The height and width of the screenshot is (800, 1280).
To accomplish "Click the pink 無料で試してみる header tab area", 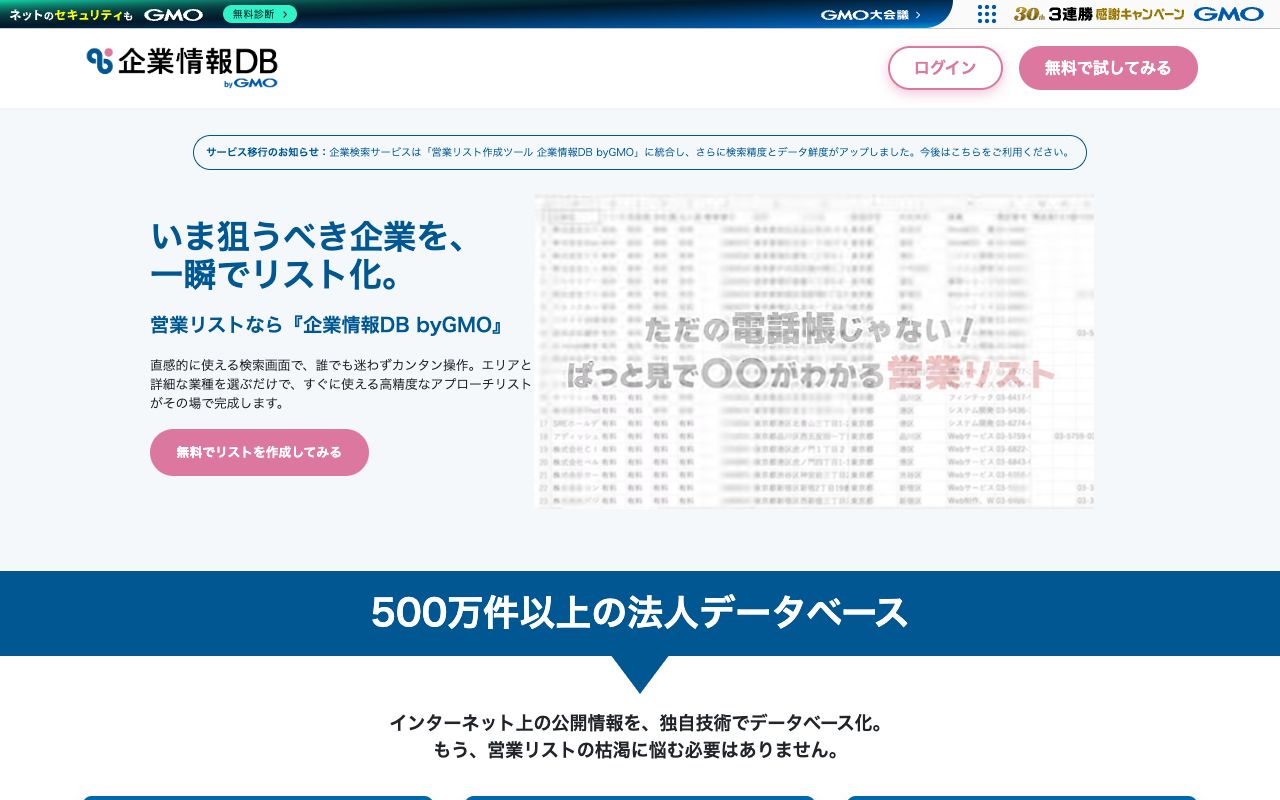I will 1108,68.
